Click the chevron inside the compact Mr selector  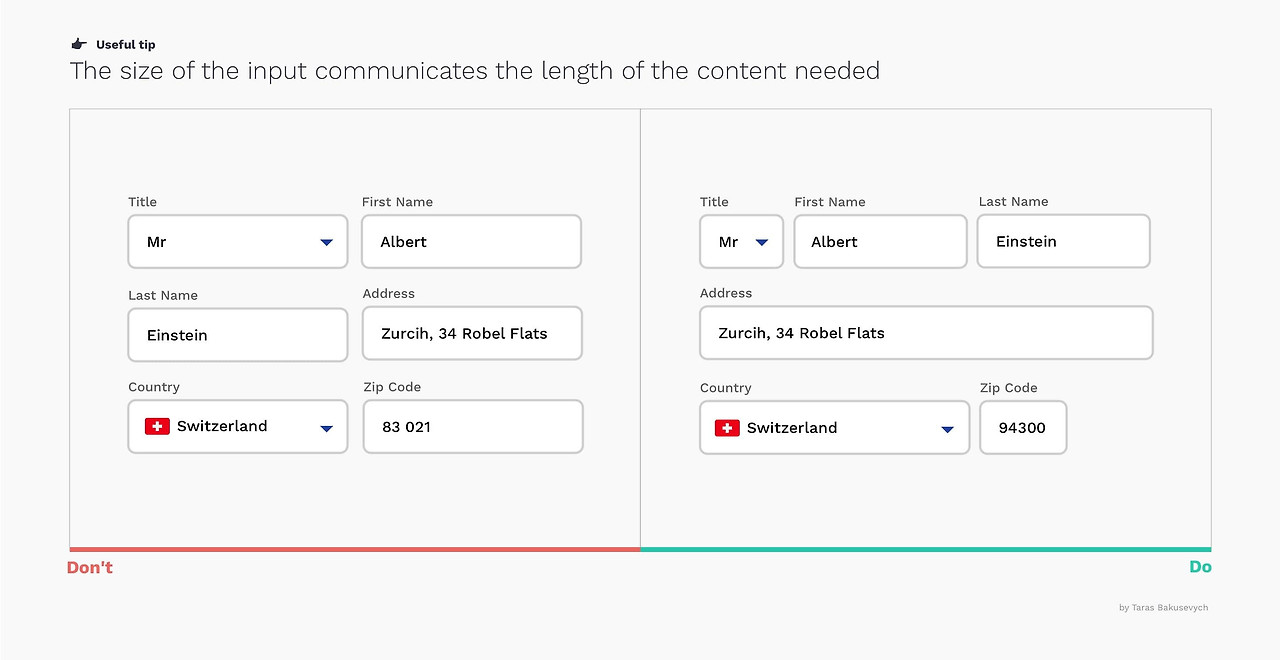760,241
